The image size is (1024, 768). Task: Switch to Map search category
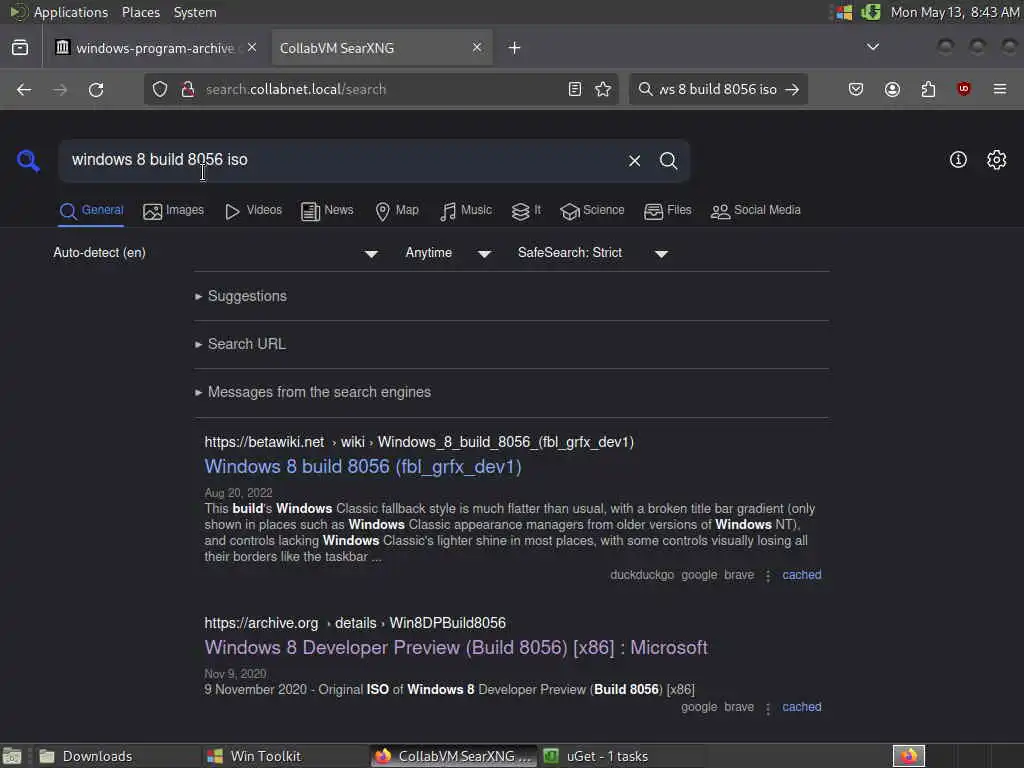click(397, 210)
